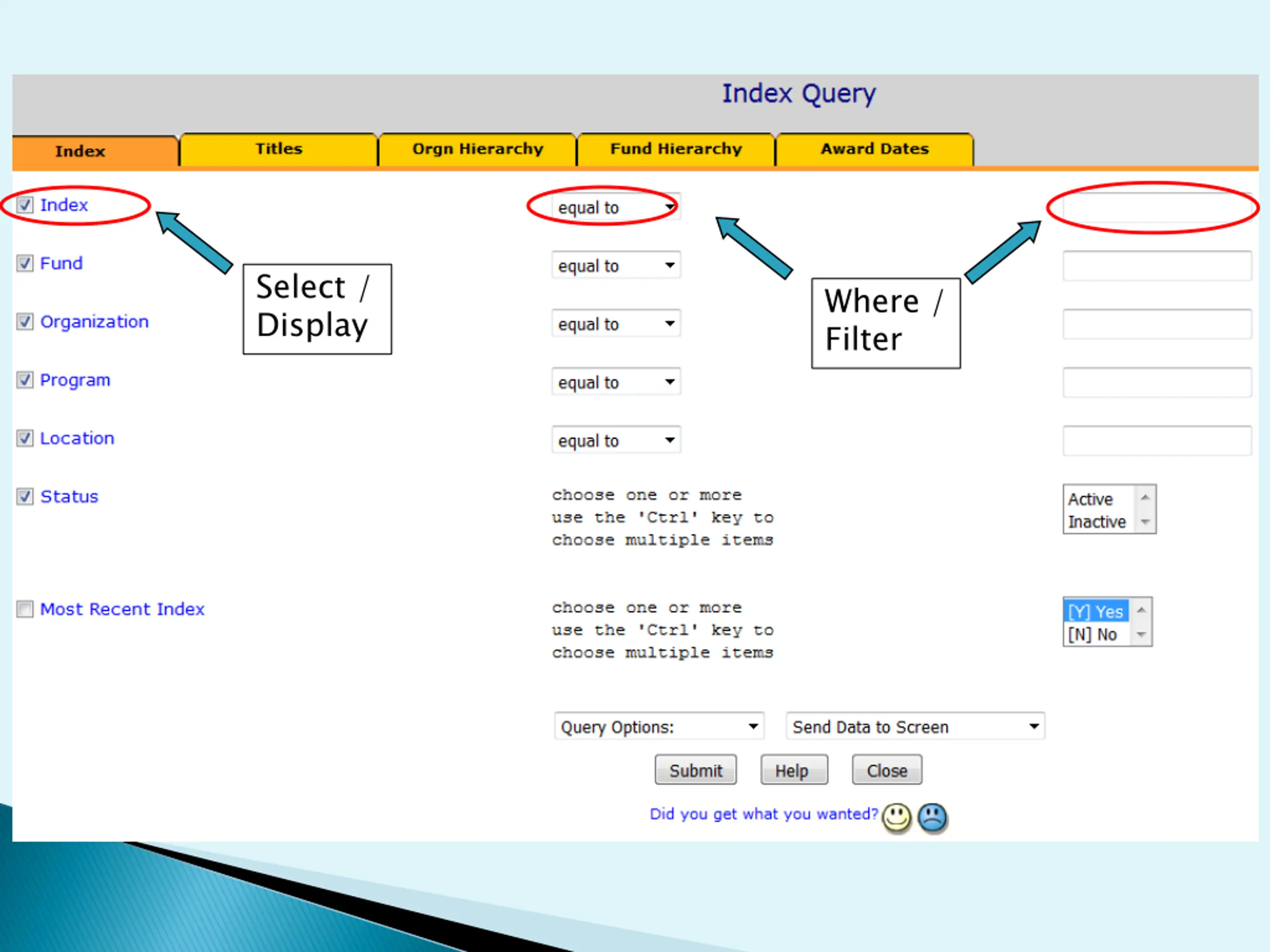
Task: Click the Yes/No list scroll-up arrow
Action: [1141, 609]
